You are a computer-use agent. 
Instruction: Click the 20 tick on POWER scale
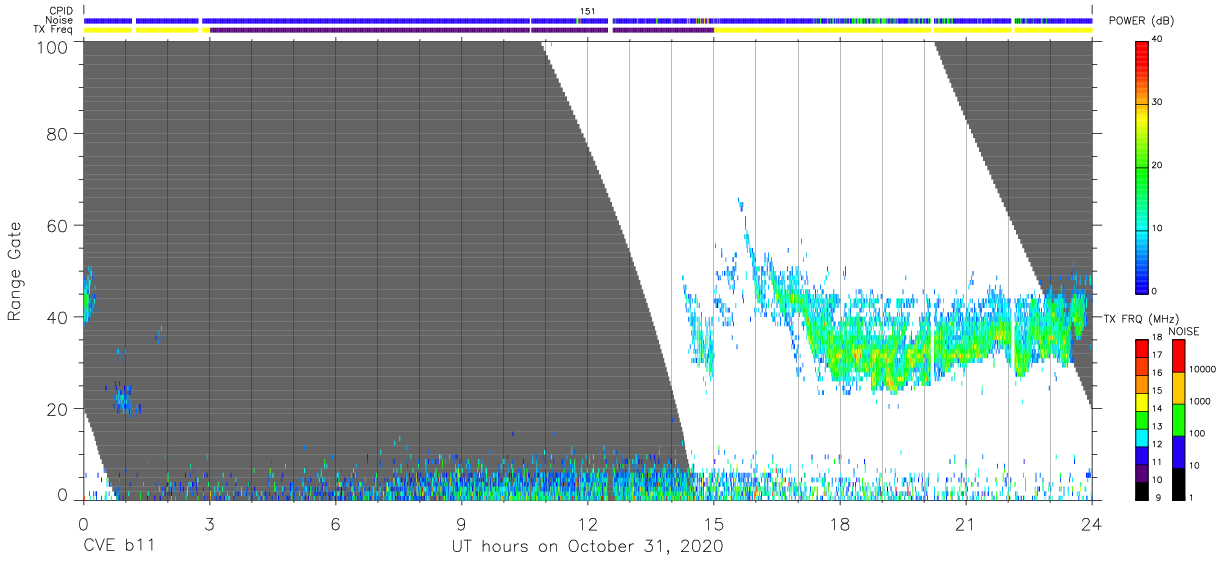[1156, 165]
